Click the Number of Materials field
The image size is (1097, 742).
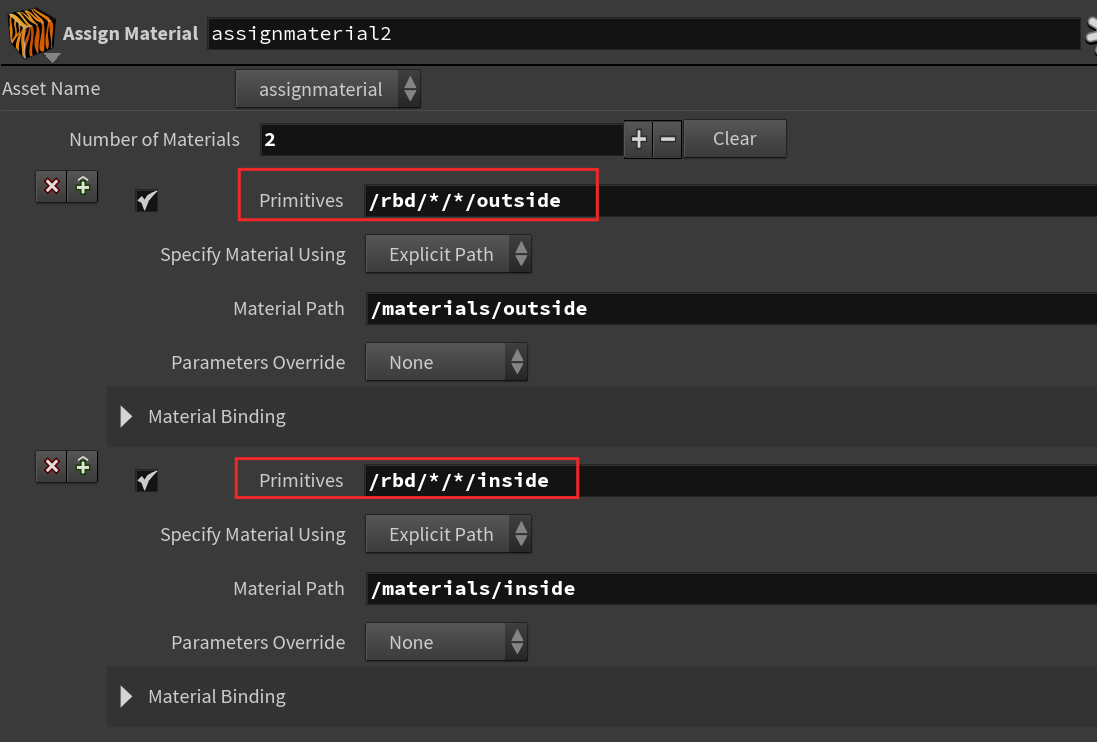click(441, 139)
